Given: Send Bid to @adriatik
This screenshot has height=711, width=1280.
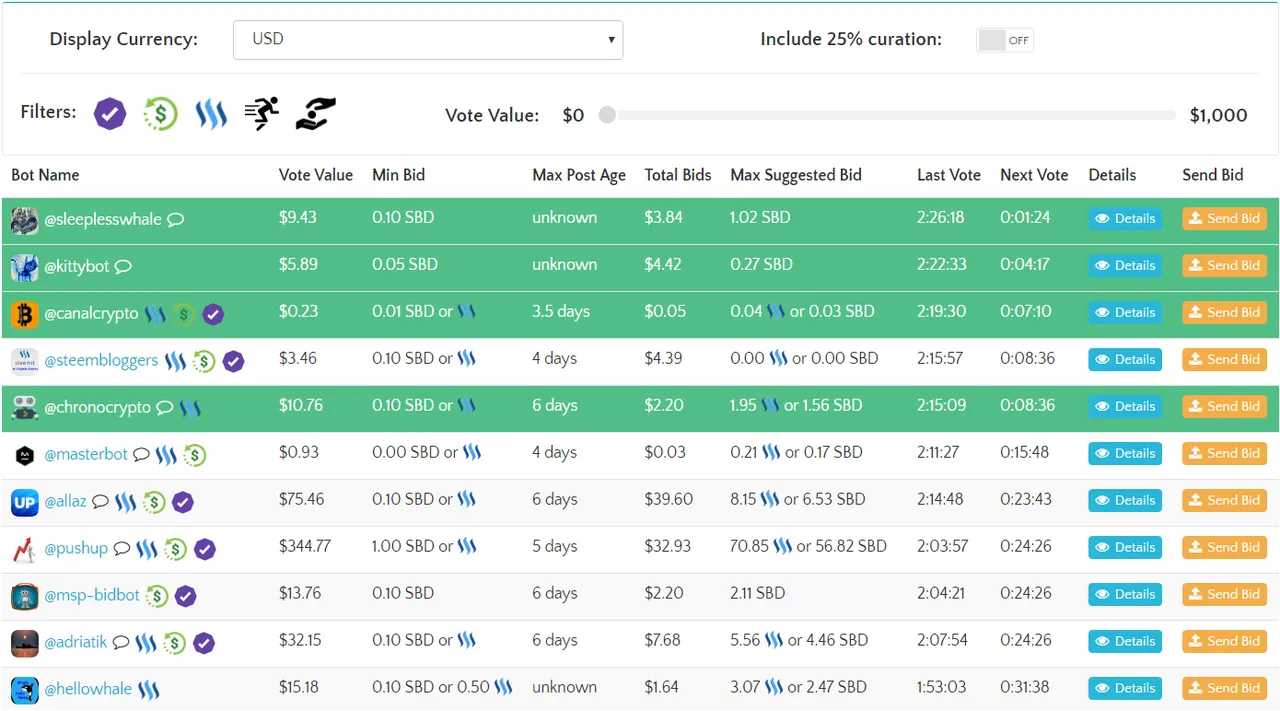Looking at the screenshot, I should coord(1224,641).
